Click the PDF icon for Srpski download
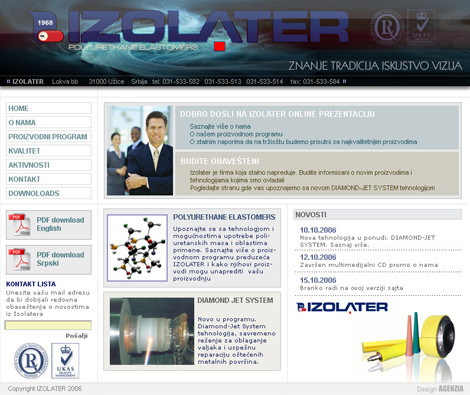The image size is (470, 395). coord(20,259)
